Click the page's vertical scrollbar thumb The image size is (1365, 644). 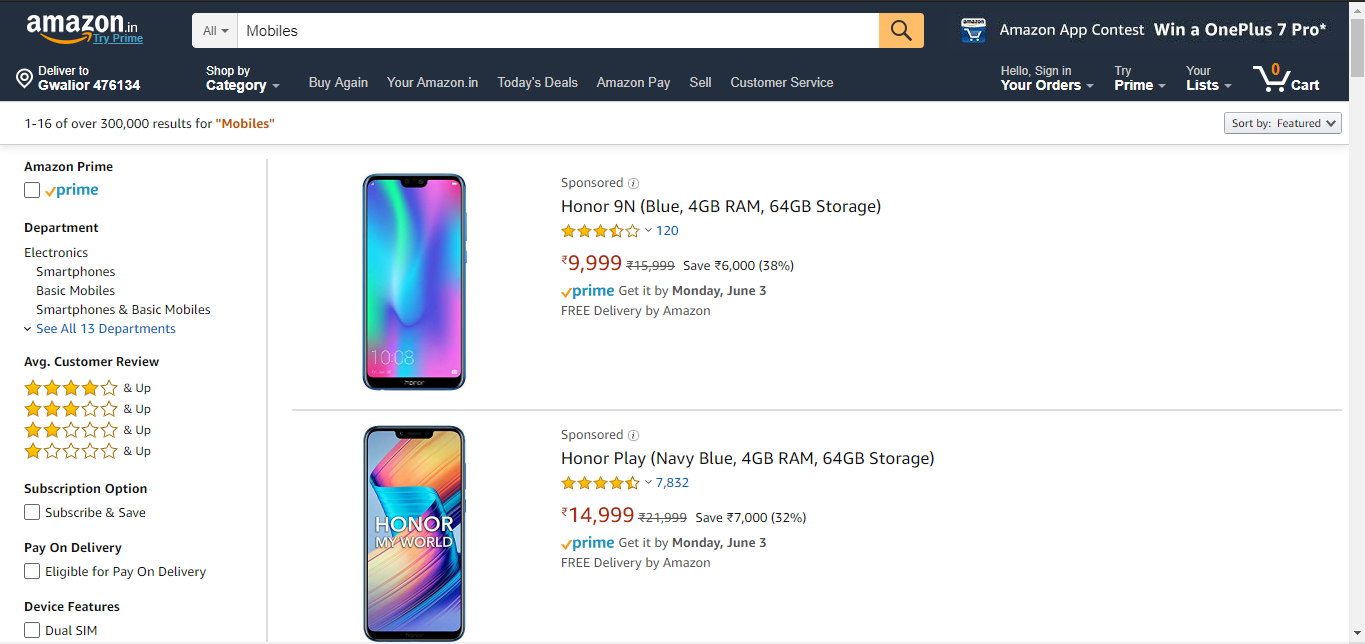(x=1356, y=45)
